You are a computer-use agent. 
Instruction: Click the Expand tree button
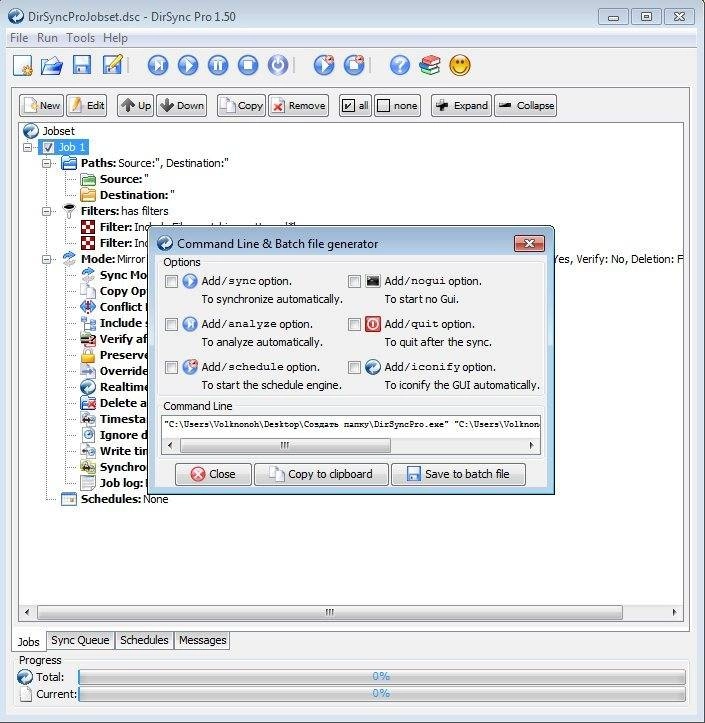(461, 106)
